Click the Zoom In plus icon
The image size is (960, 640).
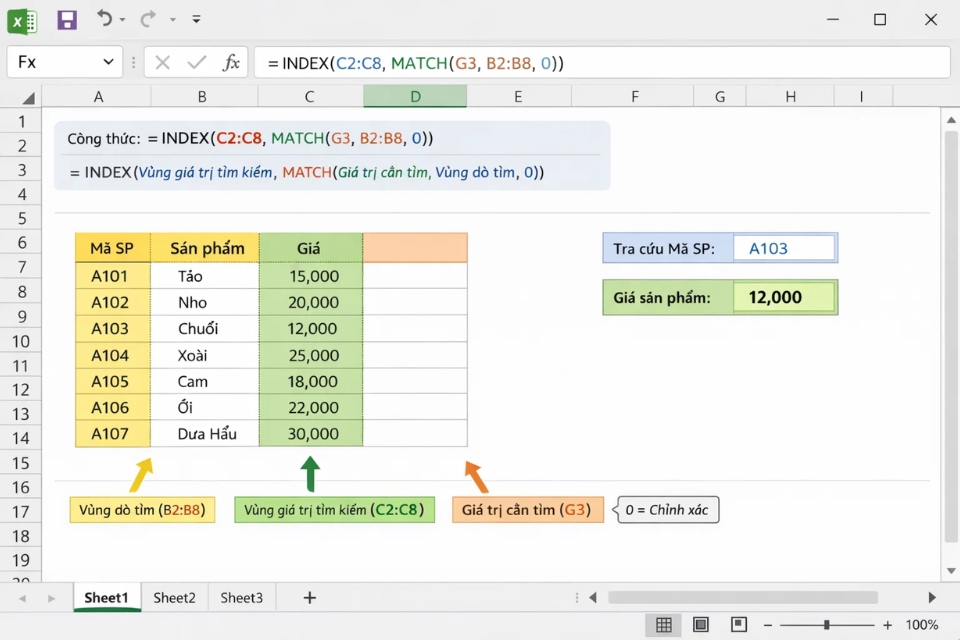tap(886, 624)
